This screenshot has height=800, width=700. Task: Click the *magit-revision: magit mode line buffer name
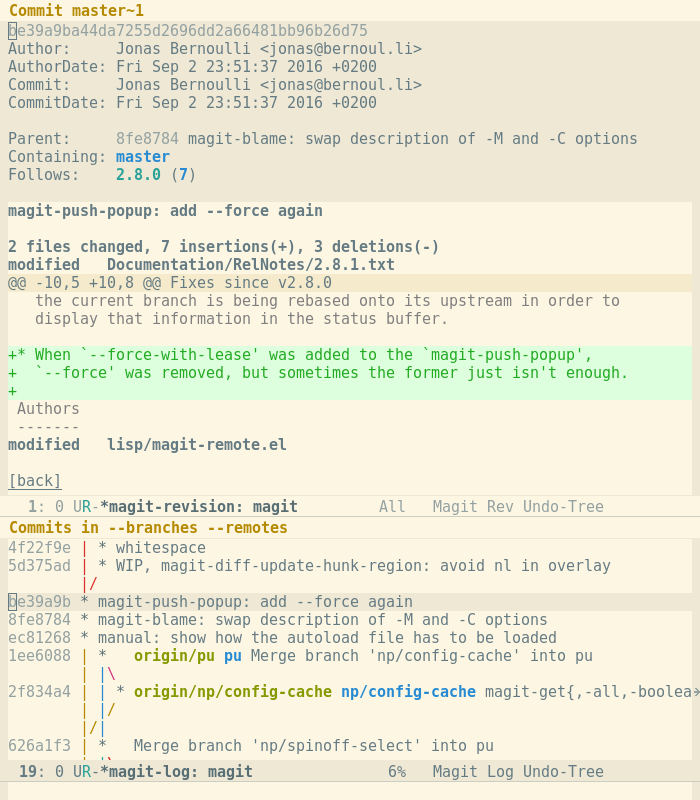199,507
